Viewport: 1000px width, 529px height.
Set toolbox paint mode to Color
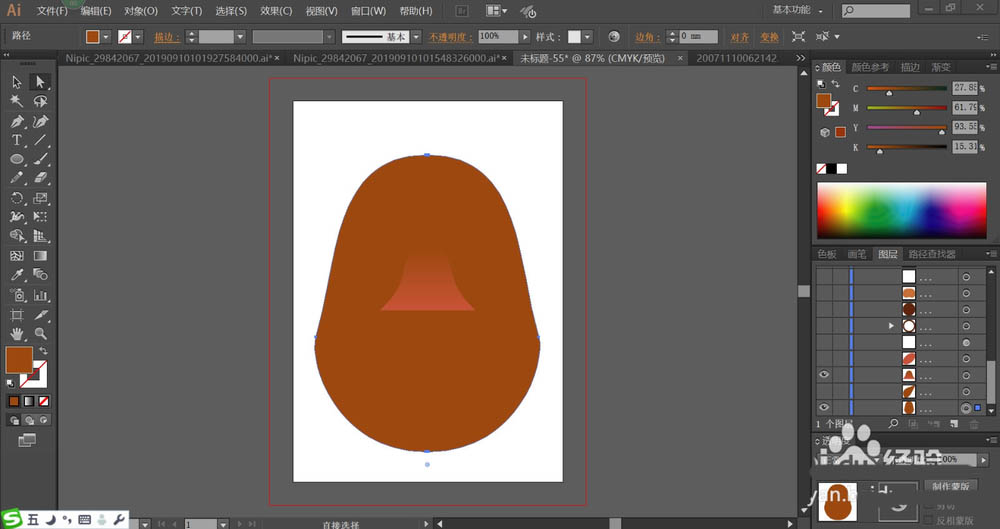(x=14, y=401)
